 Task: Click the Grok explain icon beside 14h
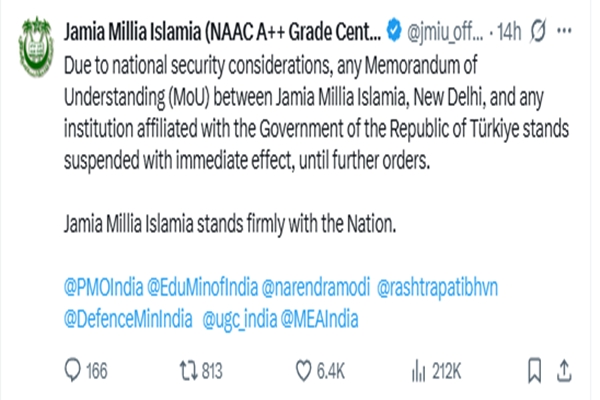[x=537, y=34]
